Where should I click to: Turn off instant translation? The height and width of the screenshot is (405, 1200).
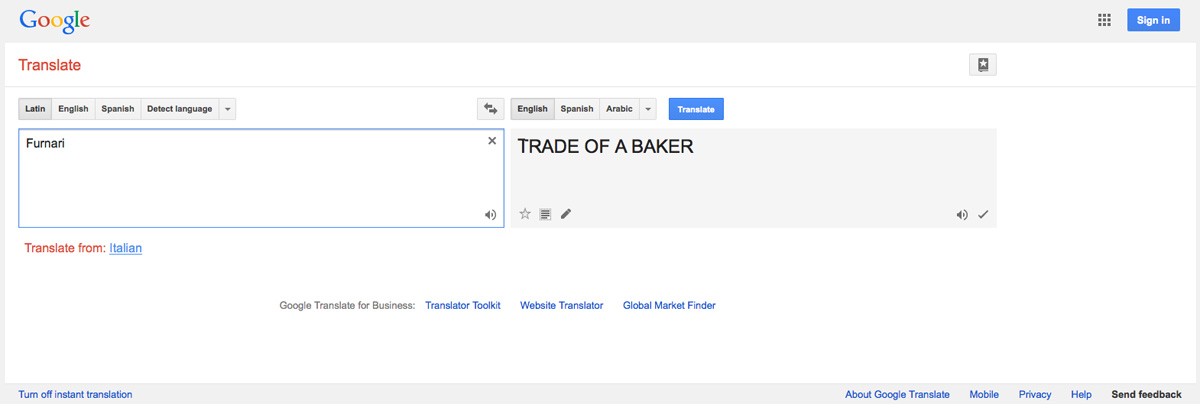point(76,395)
